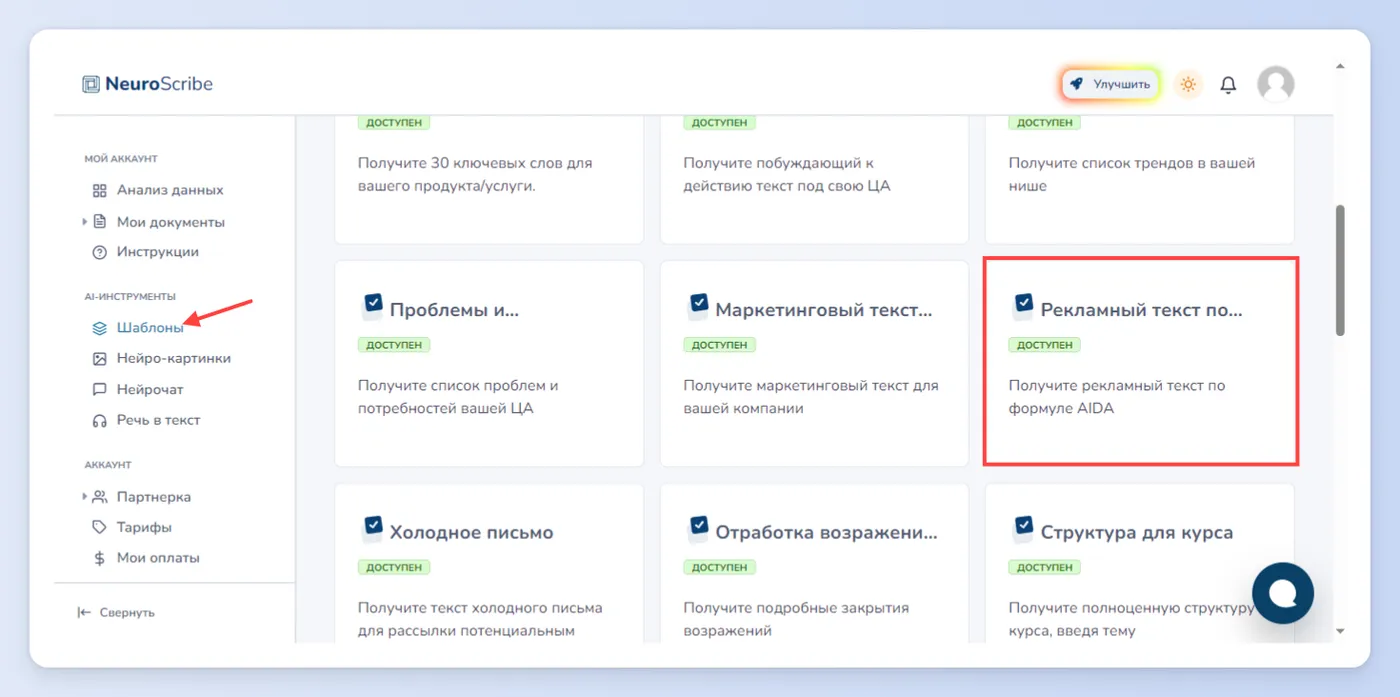Click the Анализ данных grid icon
The height and width of the screenshot is (697, 1400).
99,190
